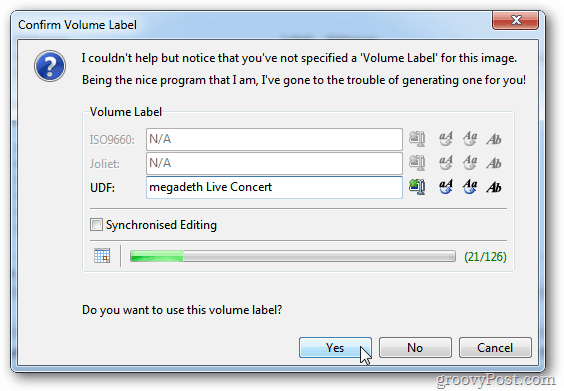This screenshot has height=391, width=564.
Task: Close the Confirm Volume Label dialog
Action: pyautogui.click(x=515, y=20)
